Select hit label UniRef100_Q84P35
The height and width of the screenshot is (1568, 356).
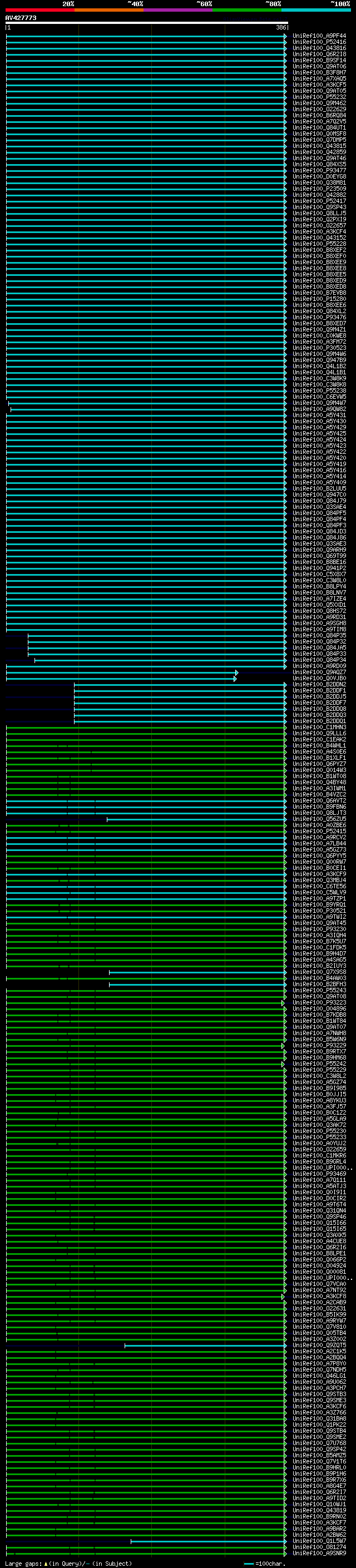319,635
